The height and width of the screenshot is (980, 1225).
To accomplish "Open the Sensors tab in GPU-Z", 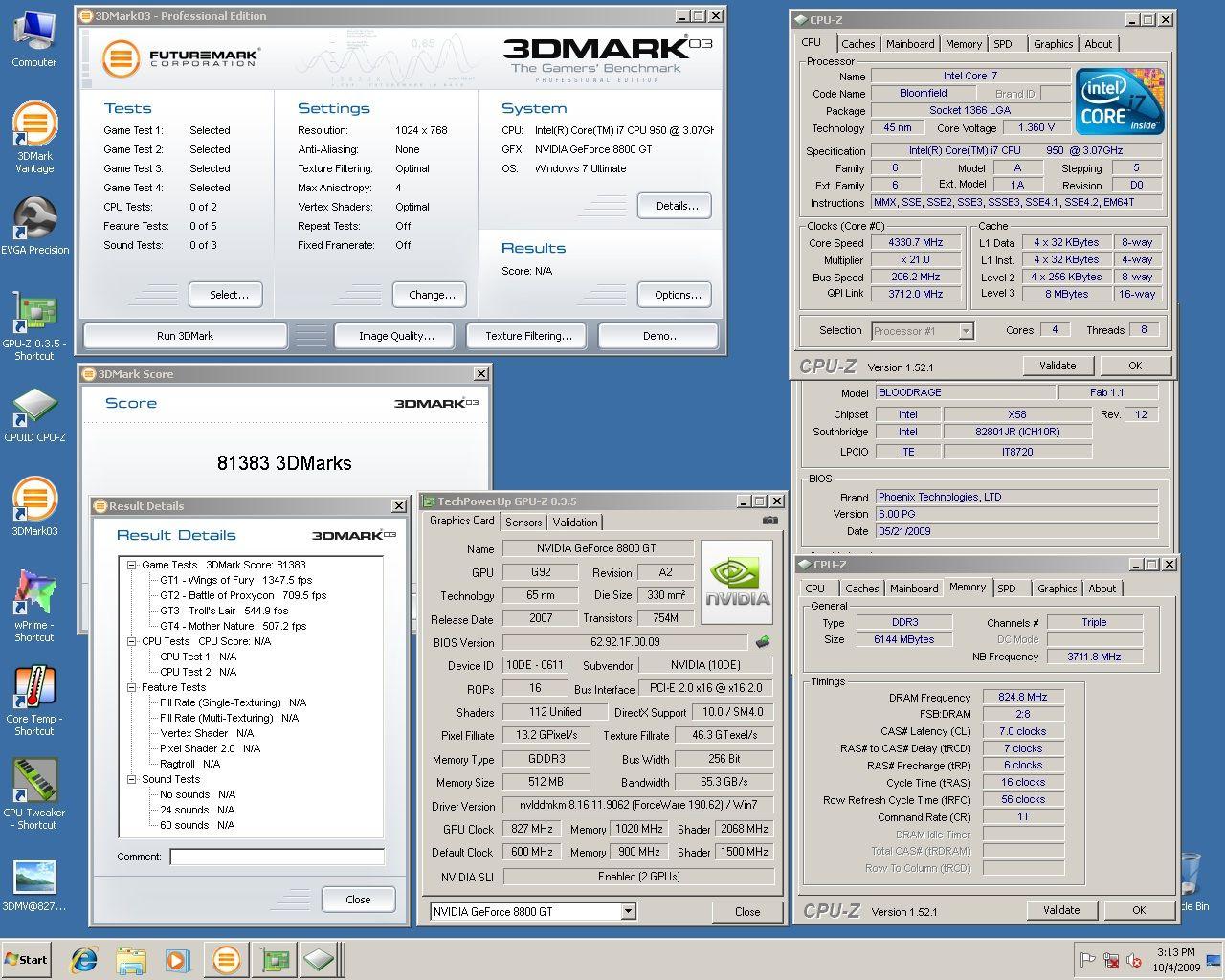I will (x=523, y=523).
